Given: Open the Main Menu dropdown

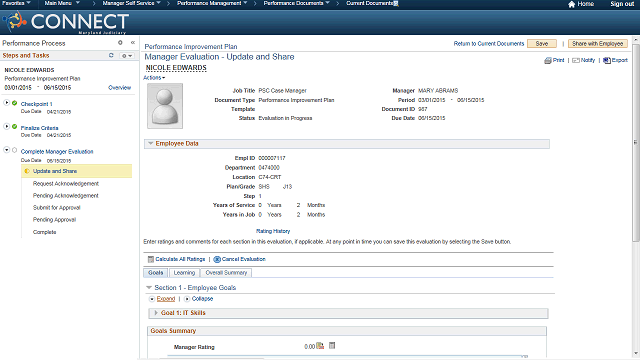Looking at the screenshot, I should pyautogui.click(x=62, y=3).
